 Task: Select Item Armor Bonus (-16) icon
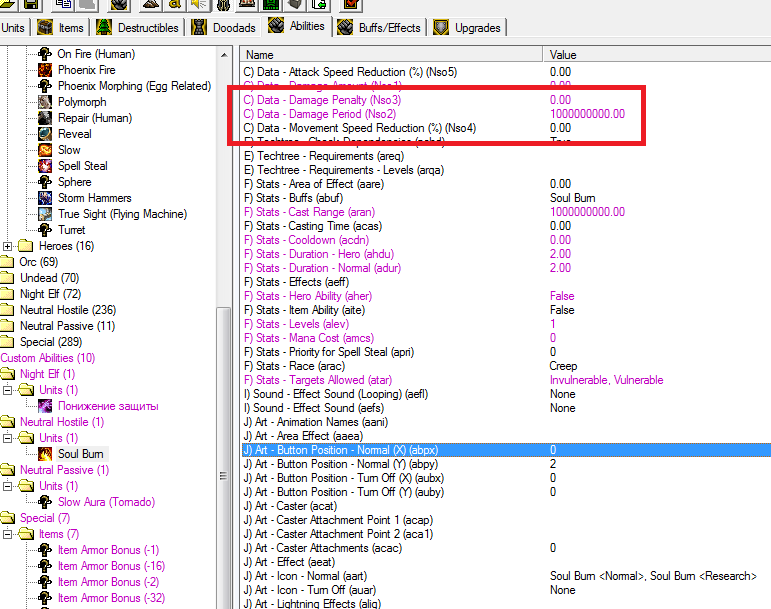(x=45, y=566)
